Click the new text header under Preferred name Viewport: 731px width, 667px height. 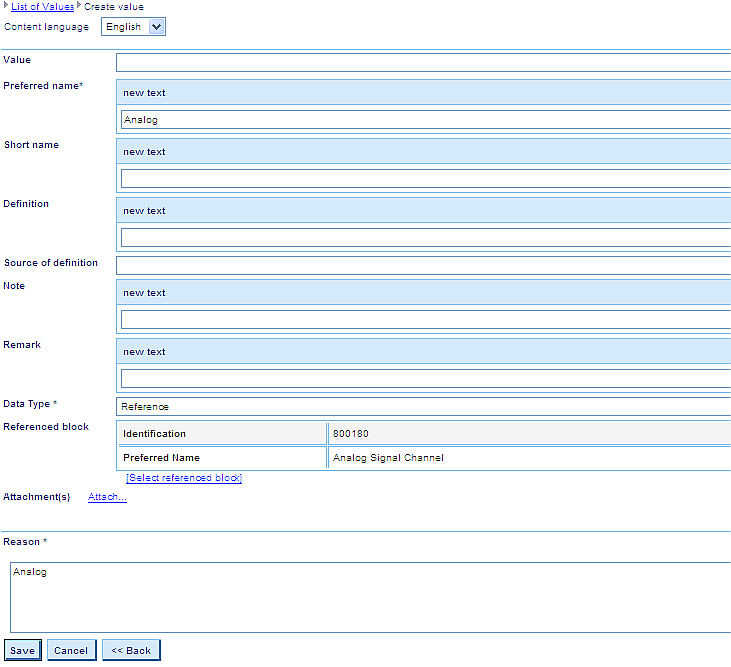(426, 93)
